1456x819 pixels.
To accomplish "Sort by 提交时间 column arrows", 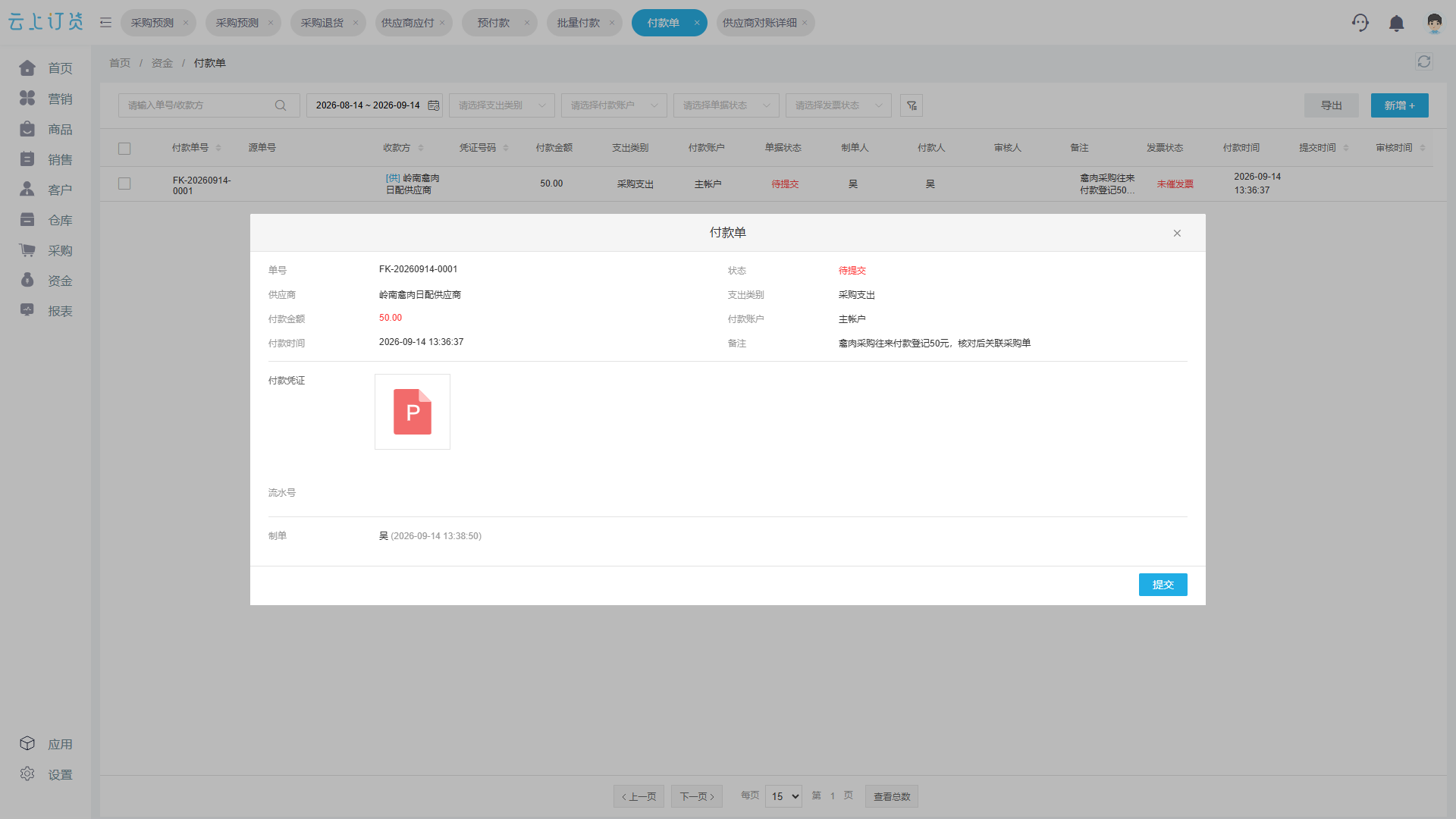I will (x=1346, y=148).
